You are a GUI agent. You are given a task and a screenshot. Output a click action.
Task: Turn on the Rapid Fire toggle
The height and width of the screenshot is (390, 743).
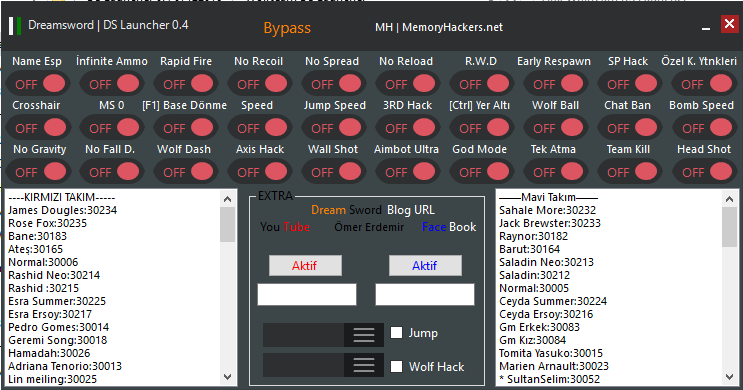click(186, 84)
